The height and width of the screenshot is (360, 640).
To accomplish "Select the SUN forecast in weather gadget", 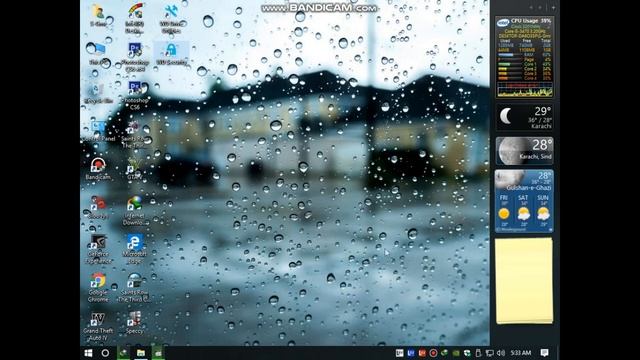I will [543, 211].
